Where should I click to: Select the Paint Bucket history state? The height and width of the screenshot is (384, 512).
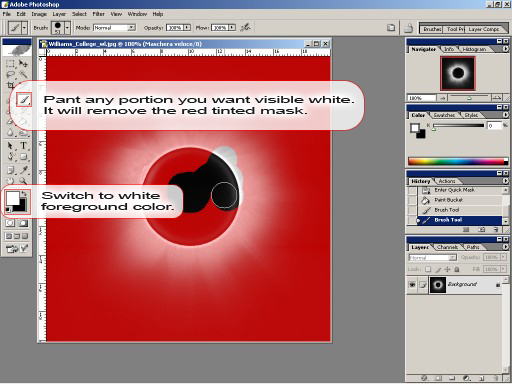point(459,200)
